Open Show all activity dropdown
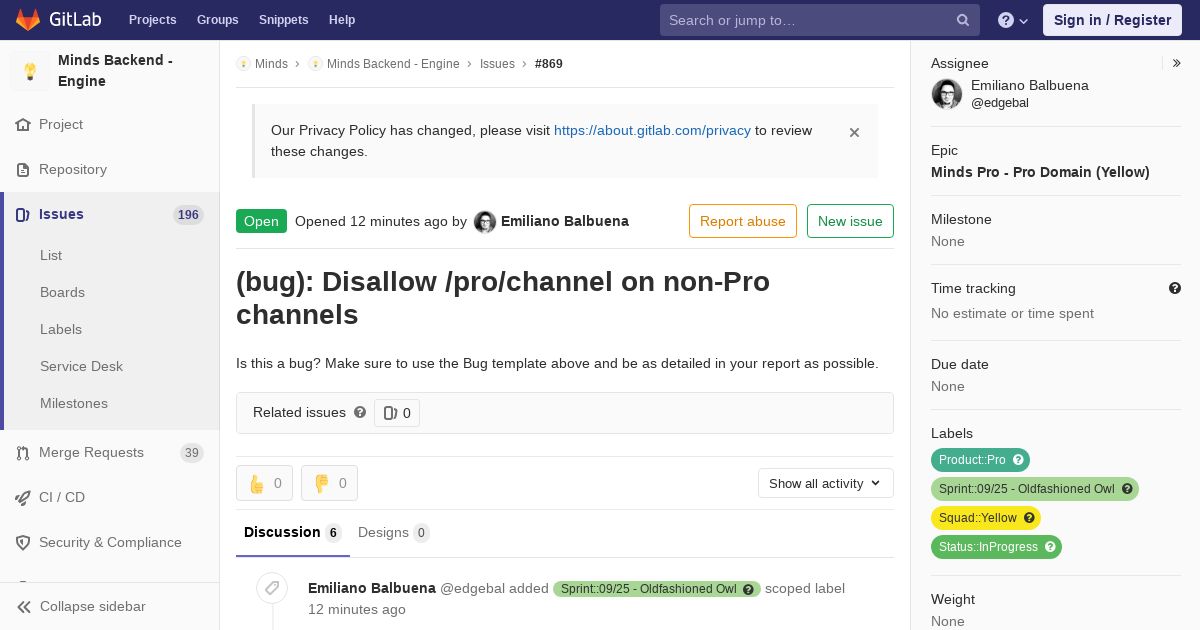 click(x=826, y=483)
